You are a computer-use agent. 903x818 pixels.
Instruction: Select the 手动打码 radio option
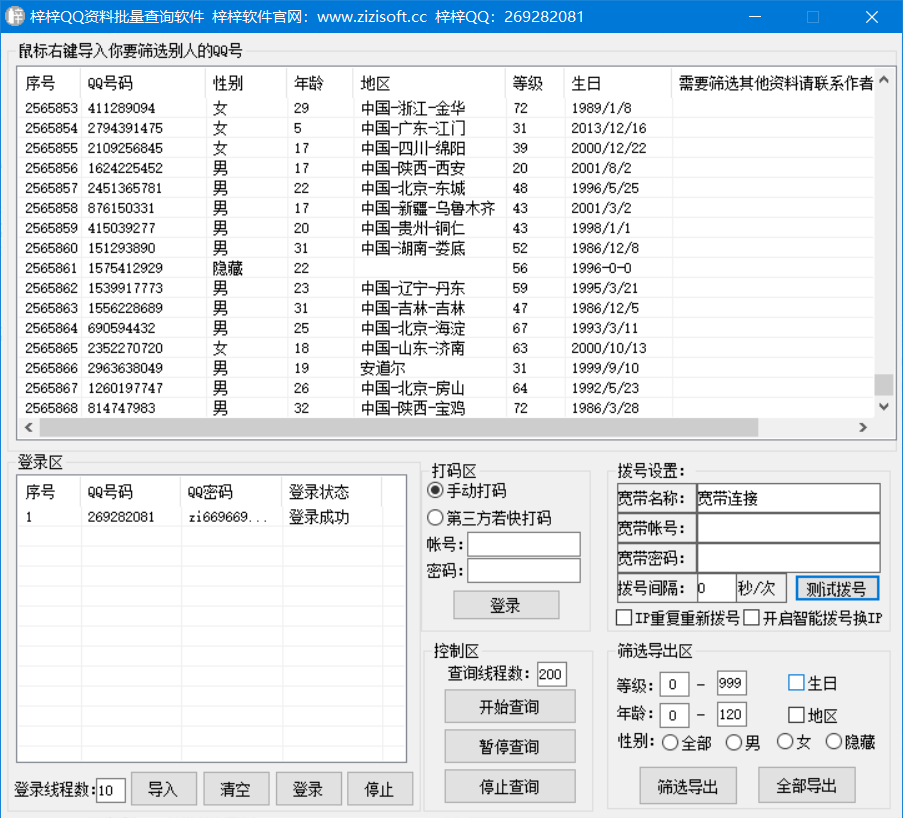(x=436, y=490)
